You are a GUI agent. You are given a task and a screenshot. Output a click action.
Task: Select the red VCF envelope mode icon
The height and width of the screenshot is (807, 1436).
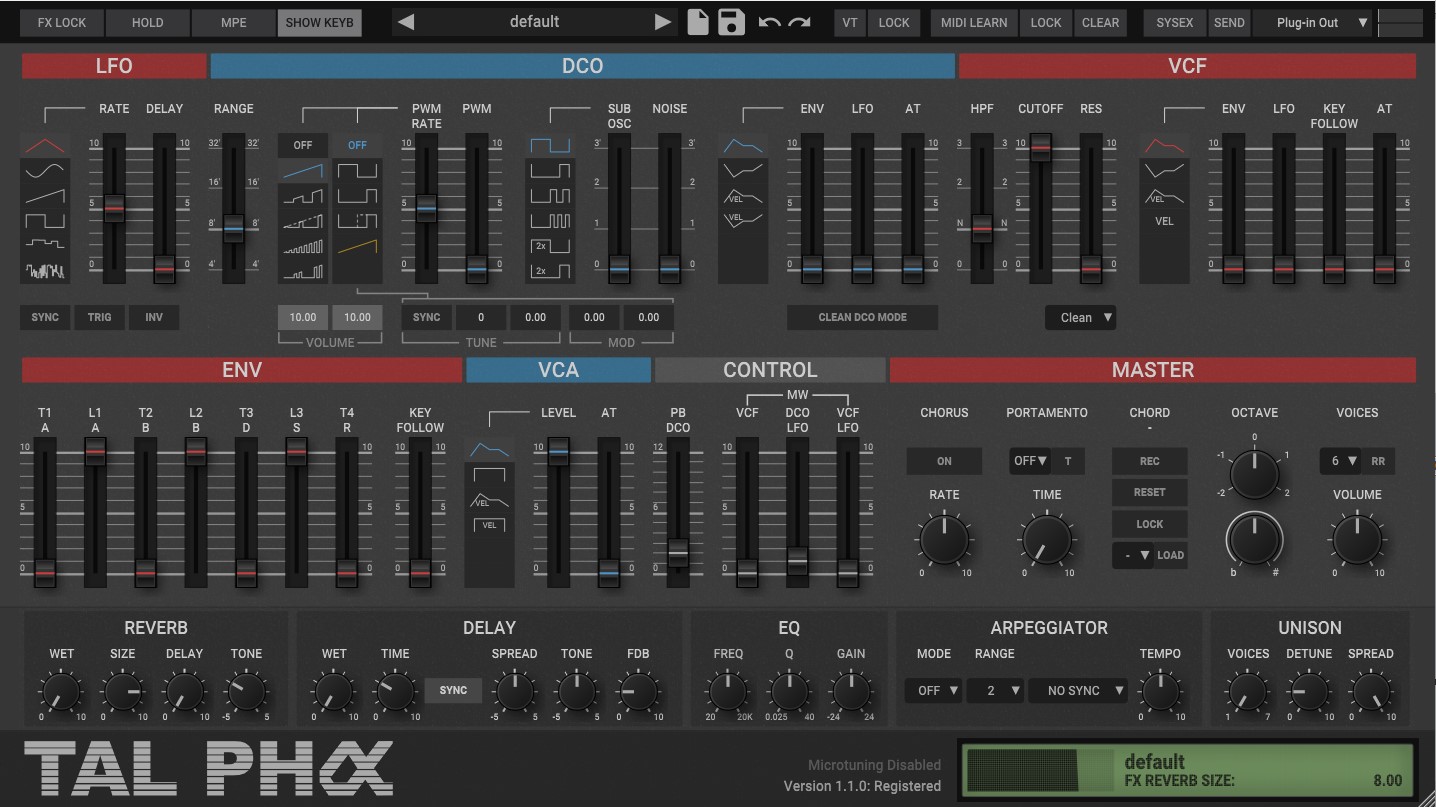point(1164,146)
